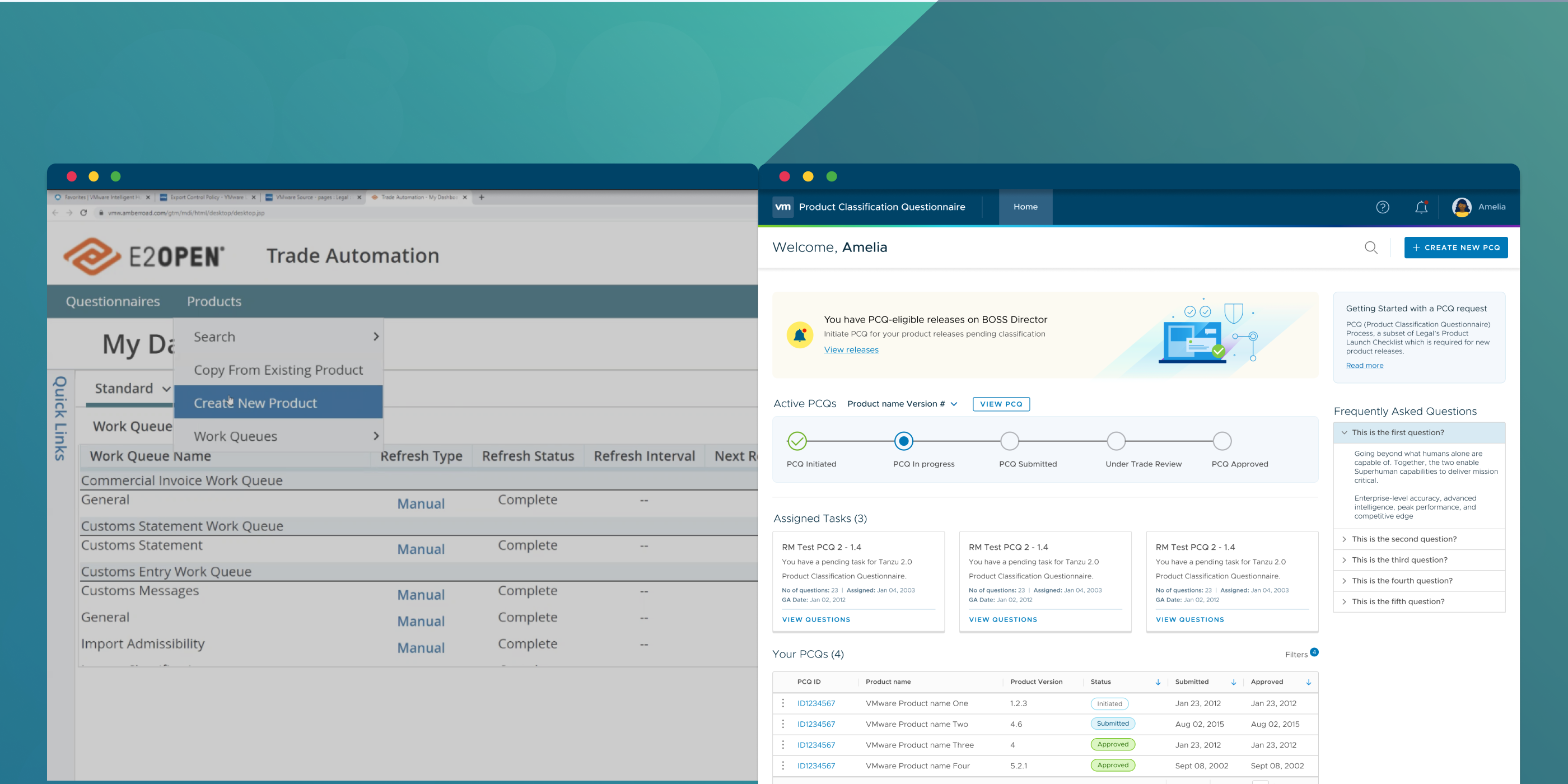Open the kebab menu on the first PCQ row
The height and width of the screenshot is (784, 1568).
point(783,703)
